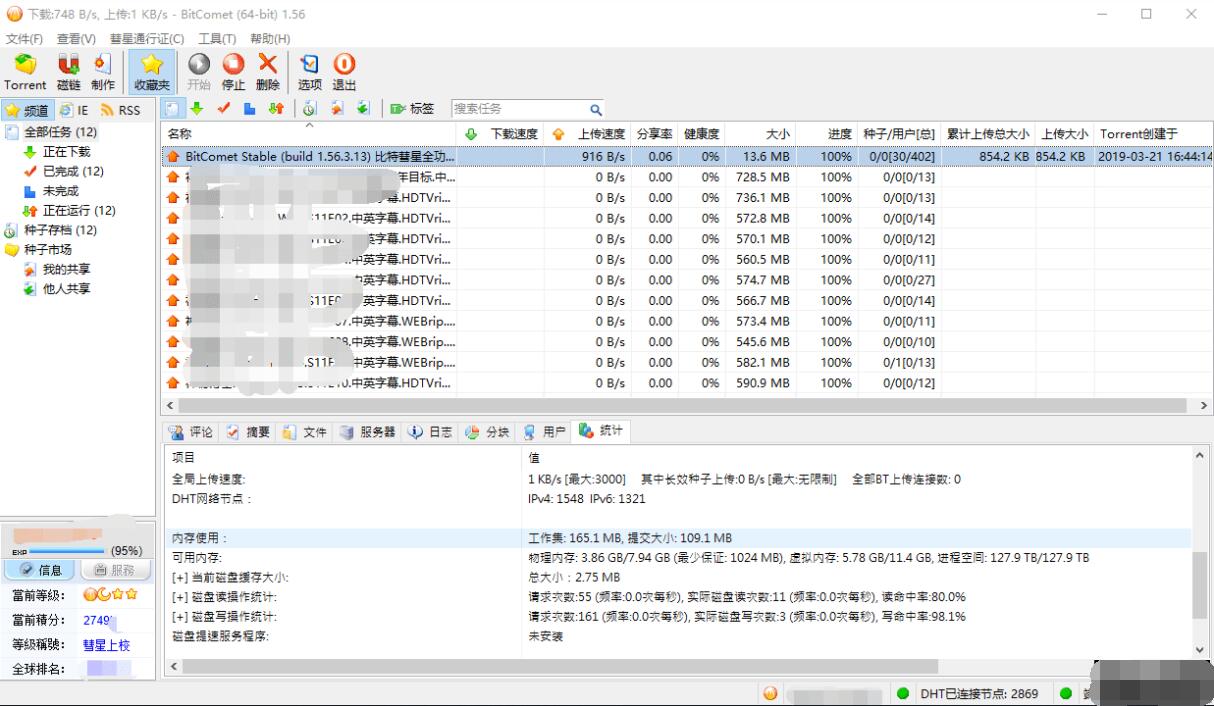This screenshot has height=706, width=1214.
Task: Open the 彗星通行证(C) menu
Action: tap(147, 39)
